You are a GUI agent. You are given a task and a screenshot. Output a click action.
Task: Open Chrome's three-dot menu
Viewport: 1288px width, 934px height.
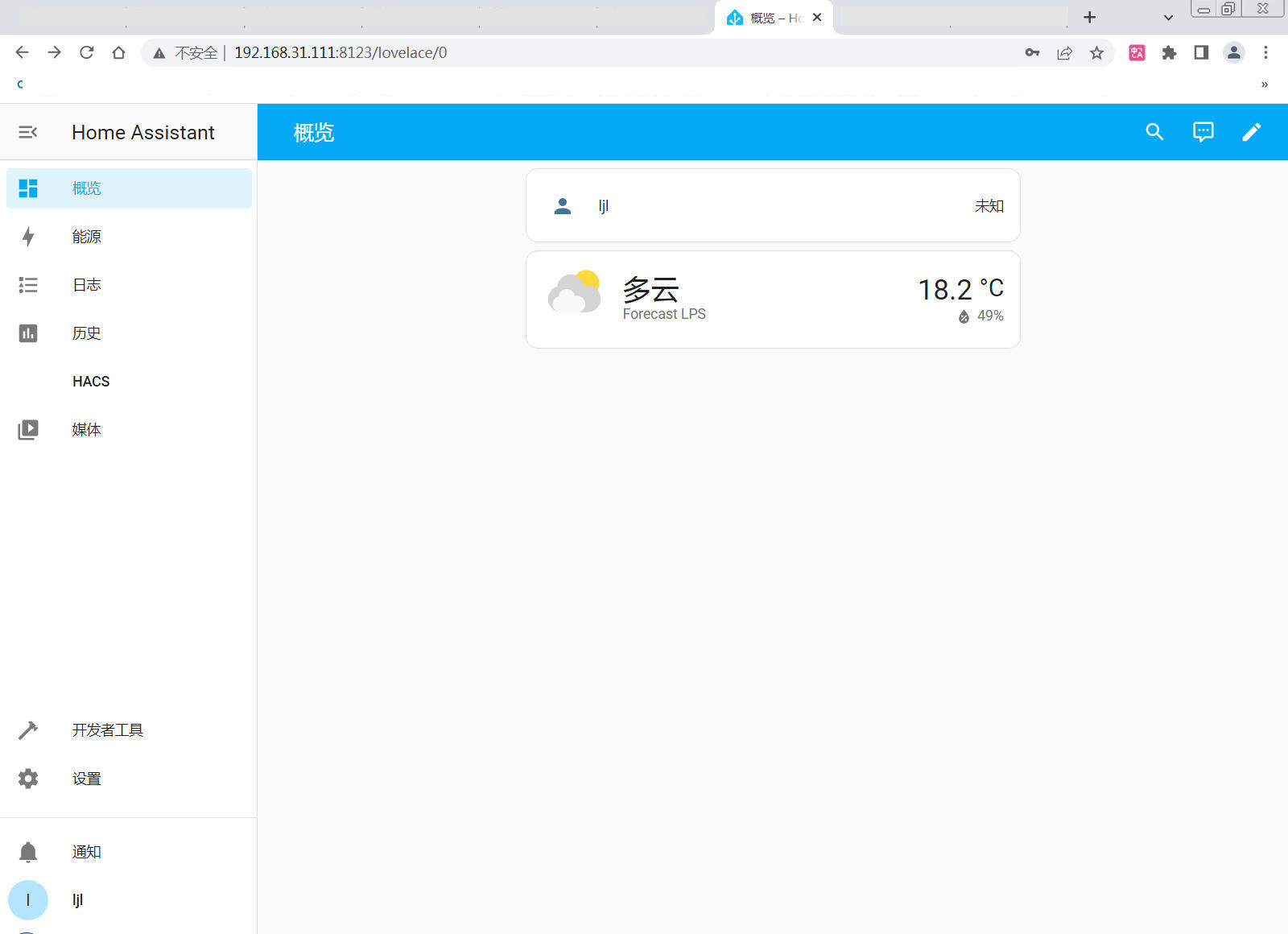coord(1265,52)
